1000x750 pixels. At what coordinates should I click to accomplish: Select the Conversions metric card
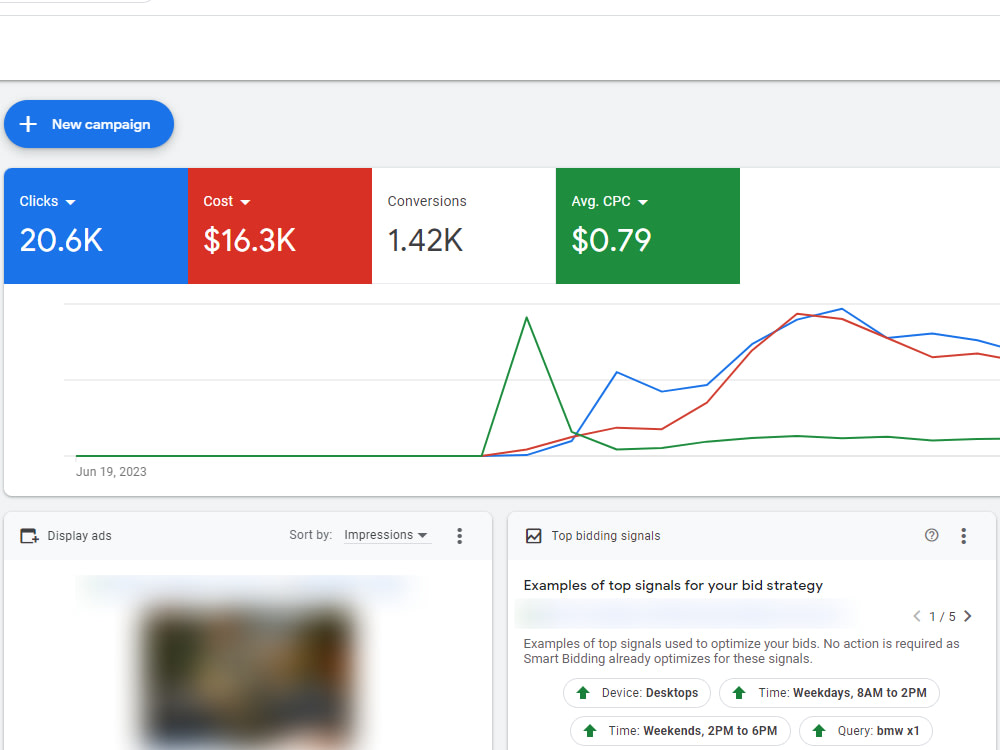click(464, 226)
